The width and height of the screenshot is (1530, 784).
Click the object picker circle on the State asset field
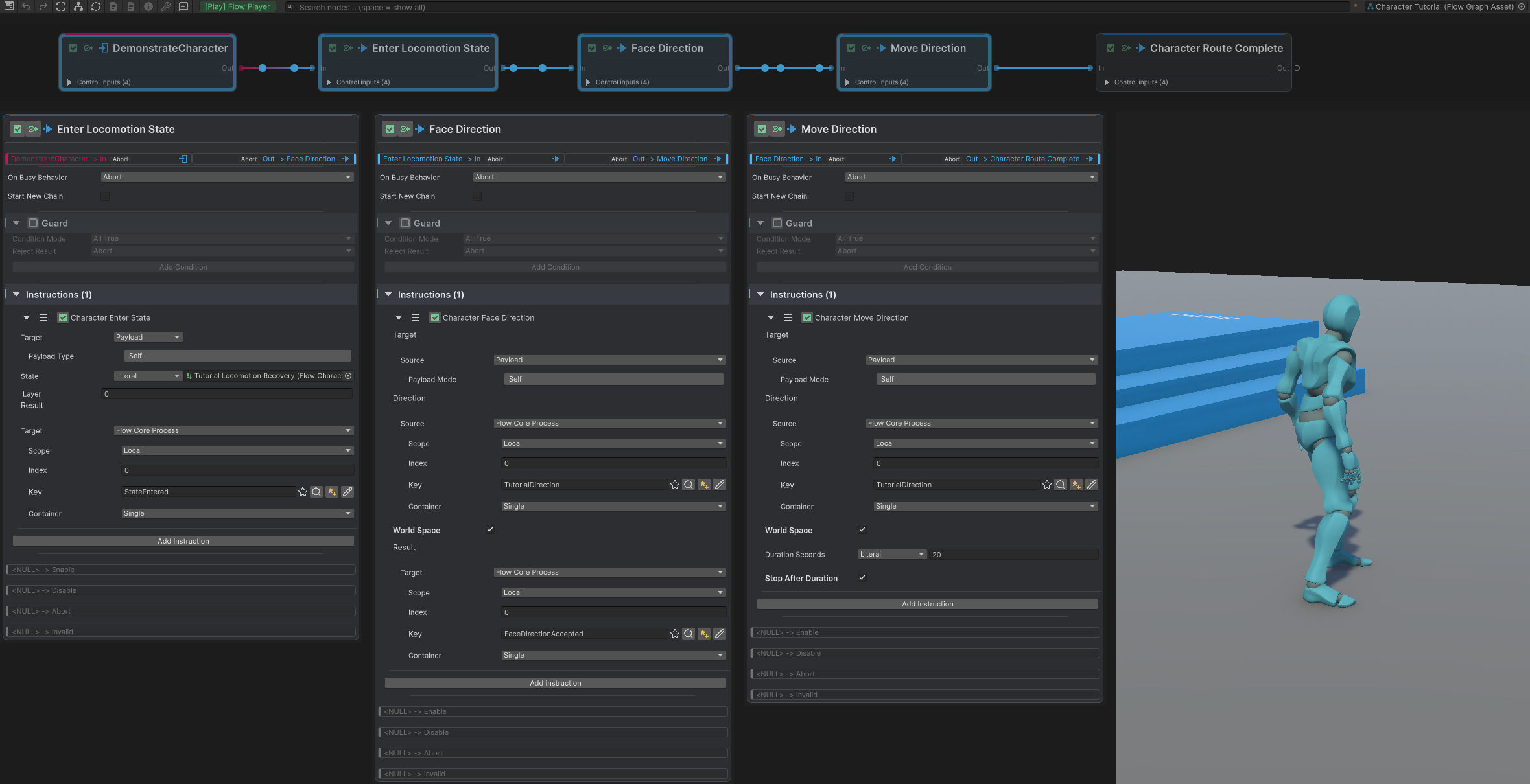pyautogui.click(x=348, y=376)
